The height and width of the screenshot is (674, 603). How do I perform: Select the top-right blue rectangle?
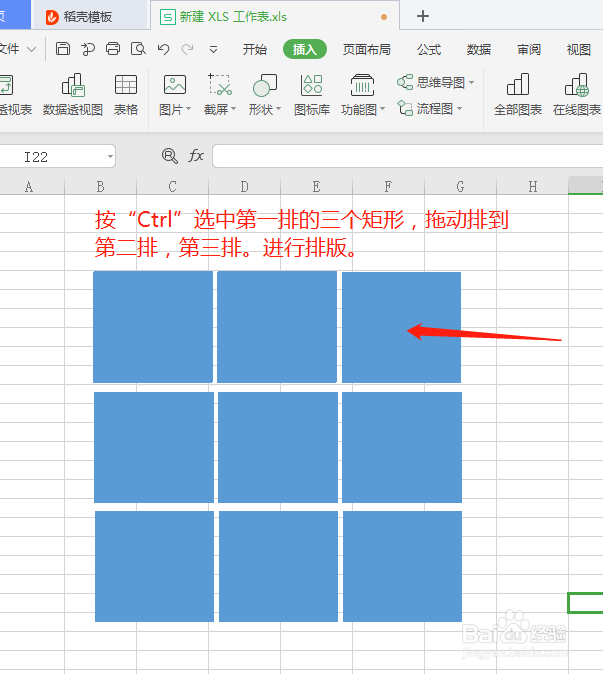coord(401,327)
